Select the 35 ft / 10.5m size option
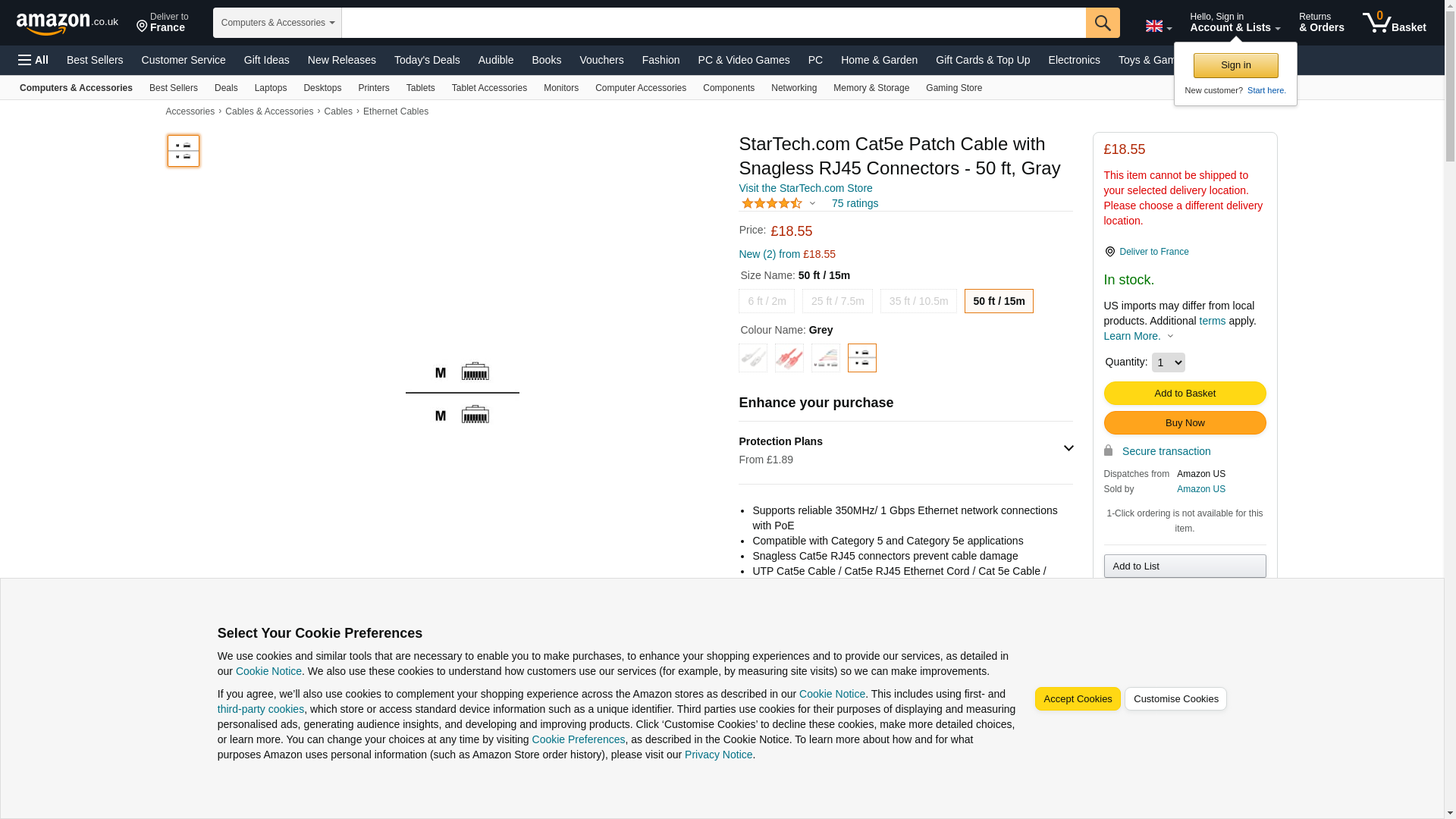 tap(918, 301)
